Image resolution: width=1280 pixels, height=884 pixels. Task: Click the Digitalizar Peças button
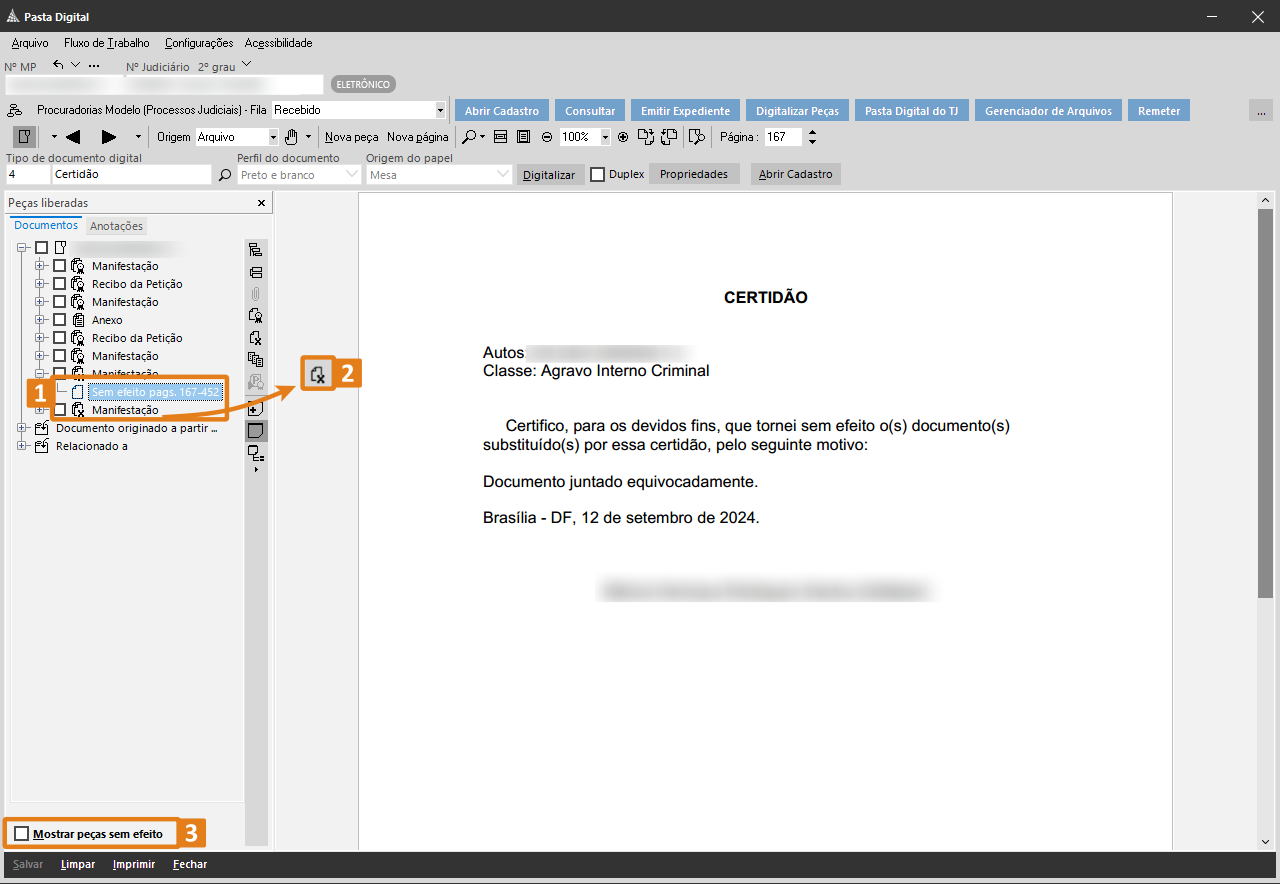(x=797, y=110)
